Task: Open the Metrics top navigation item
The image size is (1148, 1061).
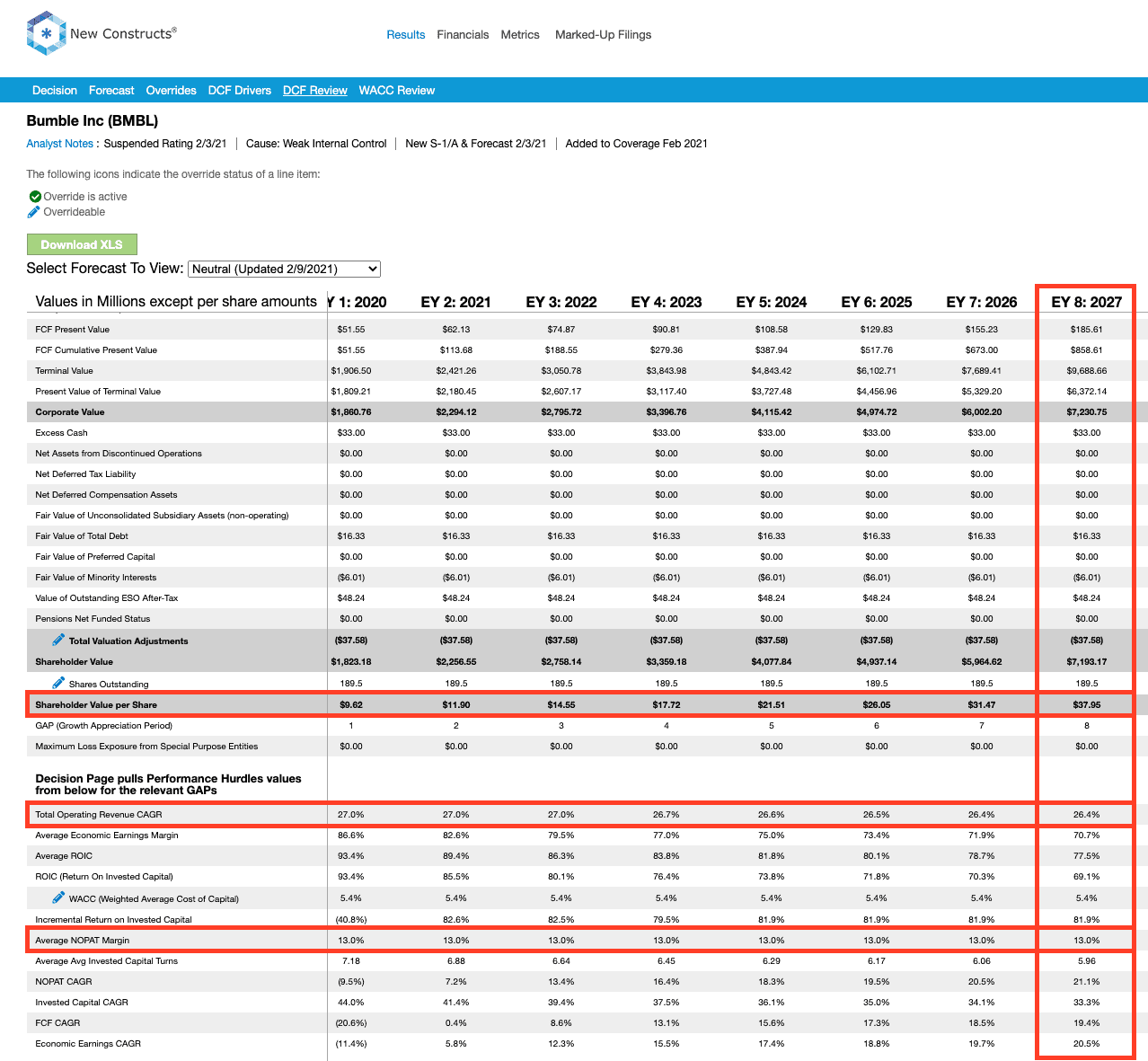Action: [x=520, y=35]
